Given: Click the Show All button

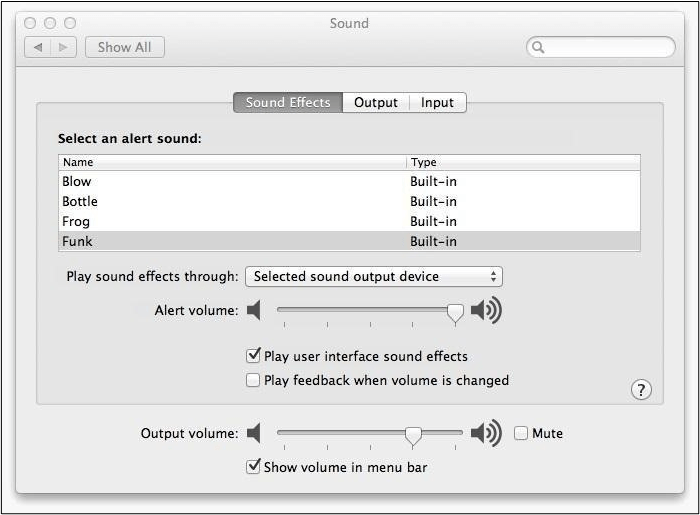Looking at the screenshot, I should [x=125, y=47].
